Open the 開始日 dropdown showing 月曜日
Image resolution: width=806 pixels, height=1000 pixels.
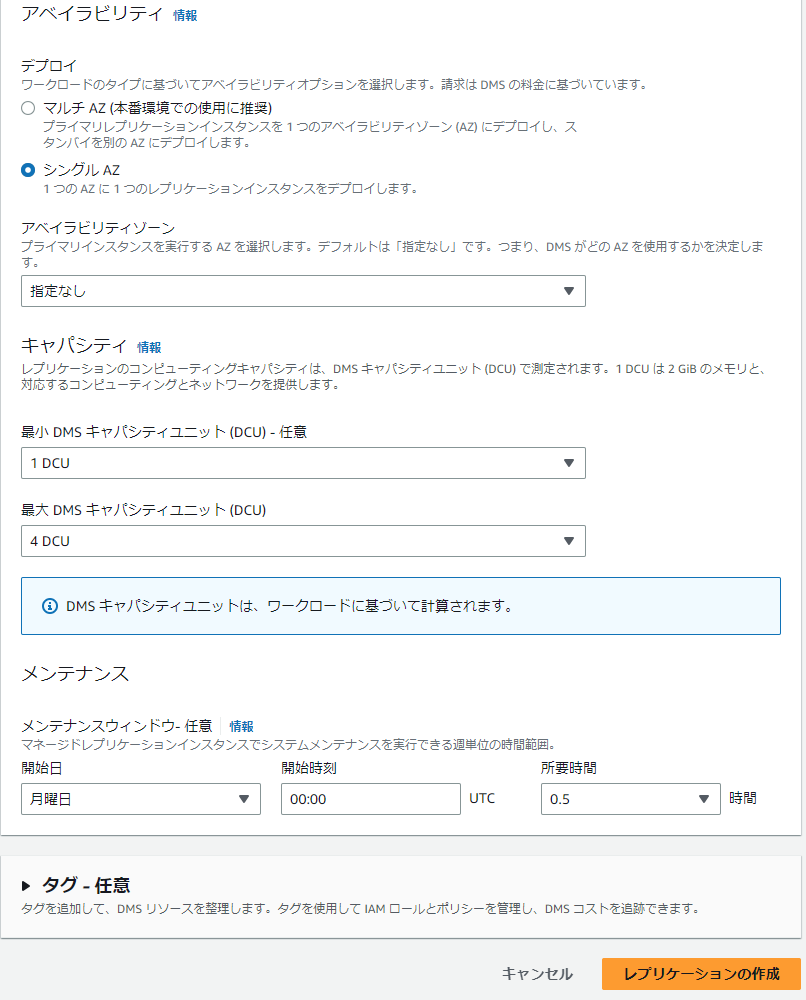pos(141,799)
